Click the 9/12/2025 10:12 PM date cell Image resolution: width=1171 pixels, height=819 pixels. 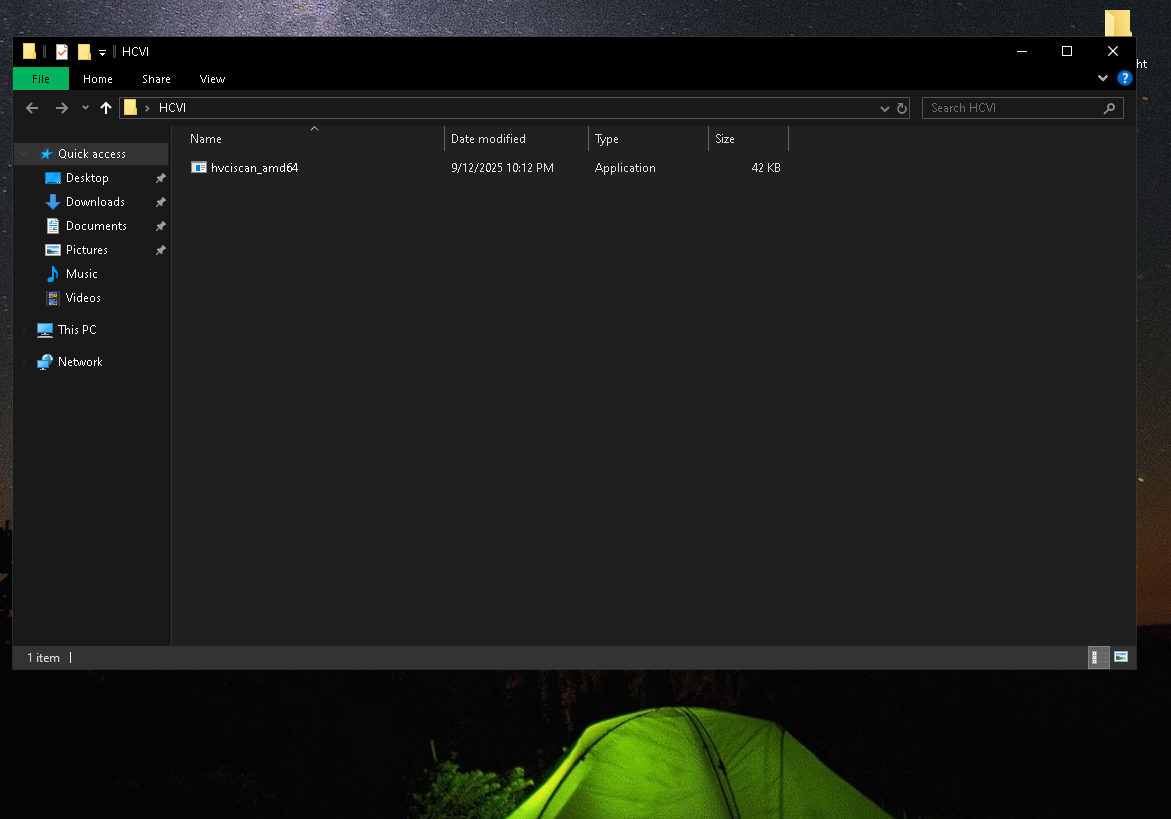tap(503, 168)
